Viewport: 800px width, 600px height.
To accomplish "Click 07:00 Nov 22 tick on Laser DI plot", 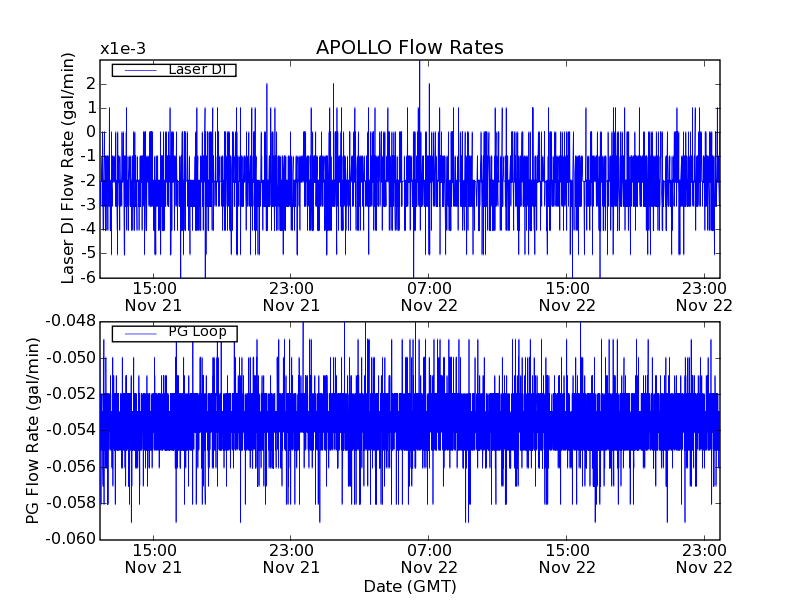I will tap(429, 297).
